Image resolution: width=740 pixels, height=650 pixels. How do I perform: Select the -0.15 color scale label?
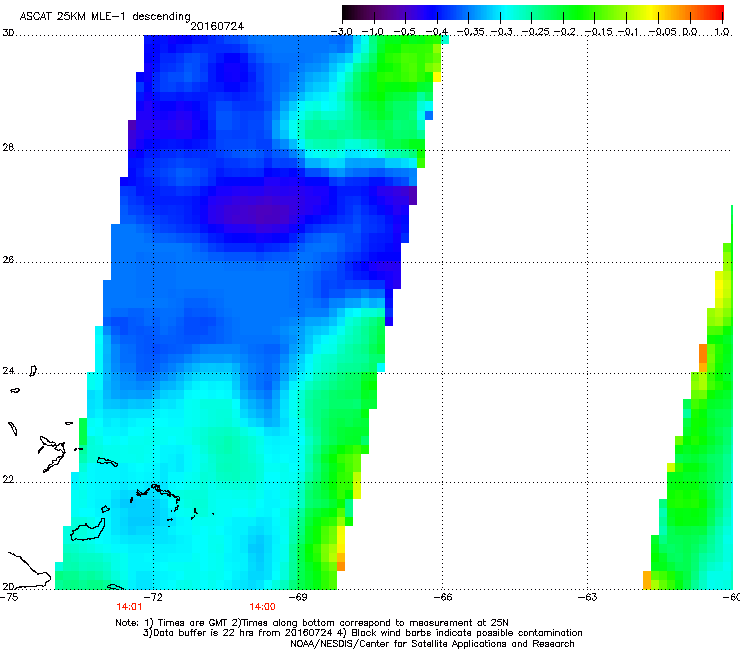[x=599, y=32]
